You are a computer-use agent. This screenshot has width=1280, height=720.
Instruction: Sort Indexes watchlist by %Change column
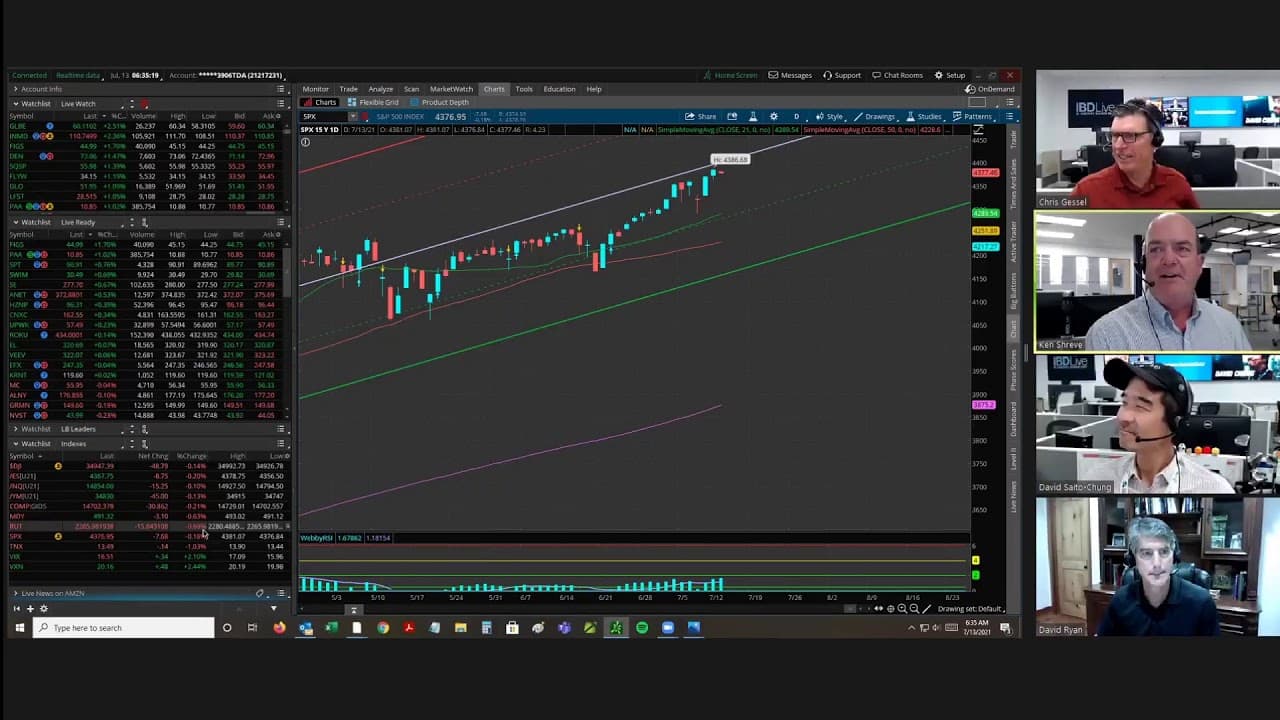click(191, 456)
